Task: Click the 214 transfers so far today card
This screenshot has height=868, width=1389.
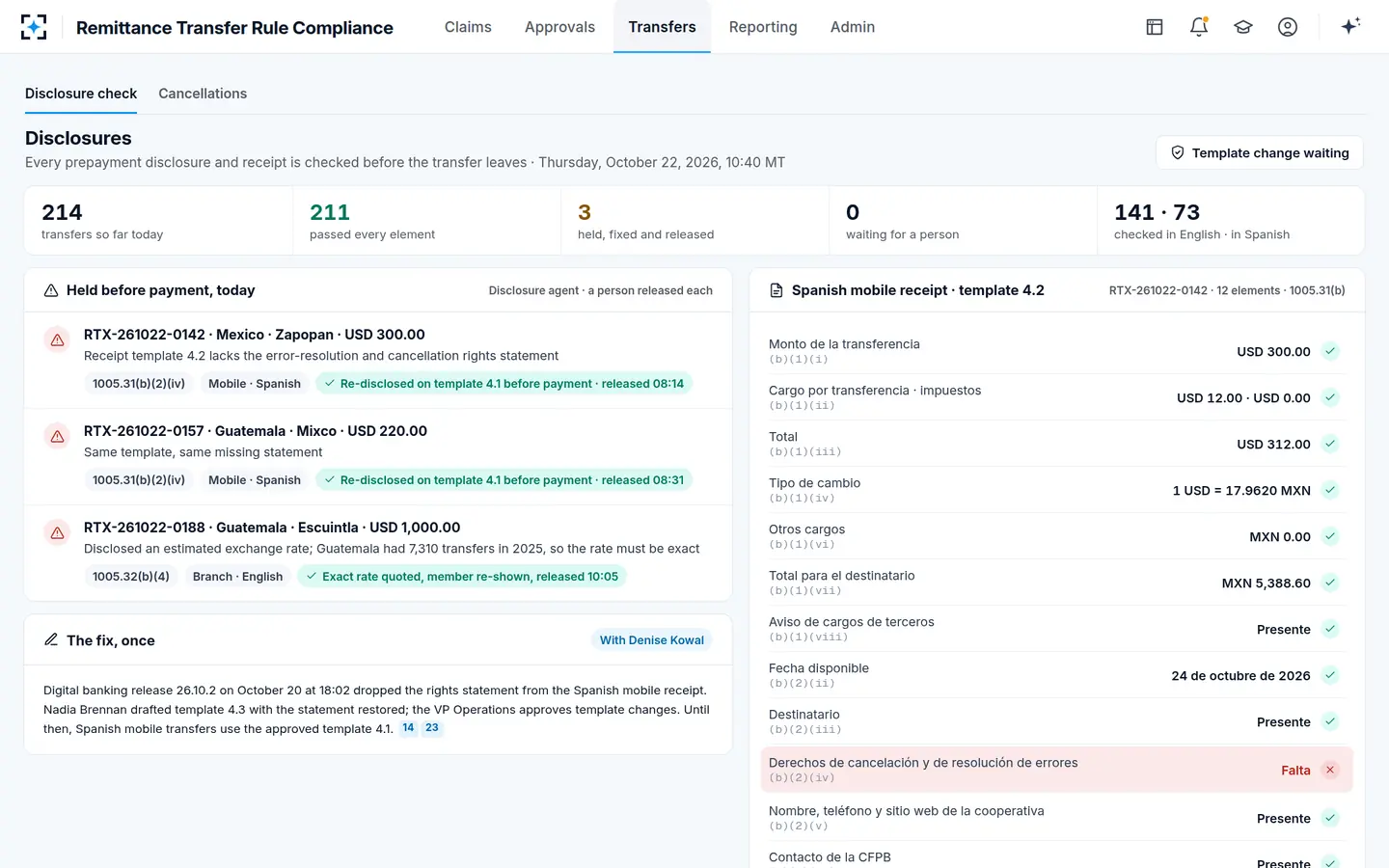Action: click(x=159, y=221)
